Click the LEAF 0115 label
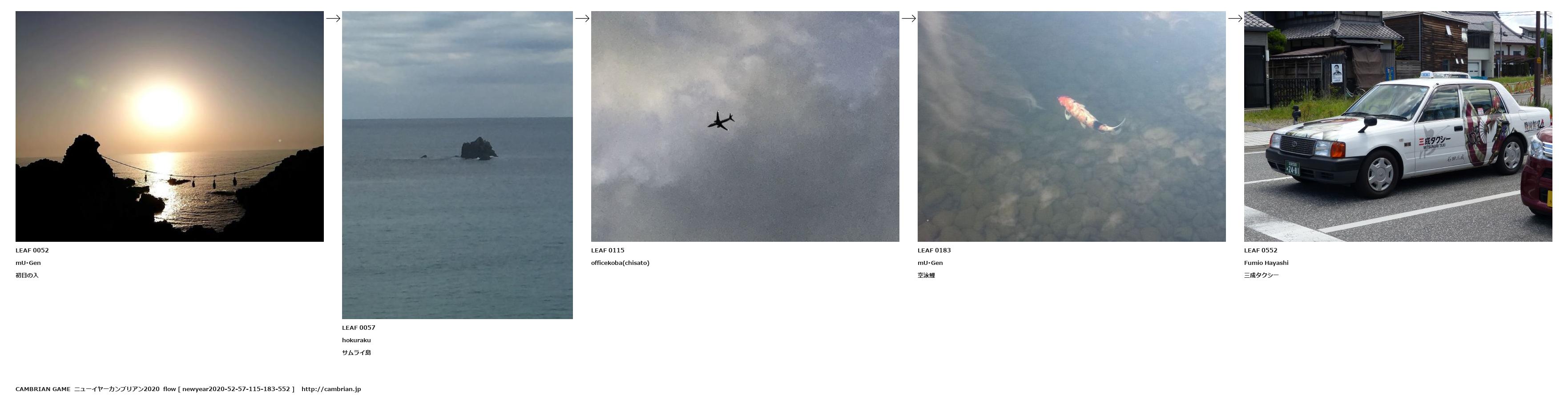The width and height of the screenshot is (1568, 400). [x=608, y=251]
